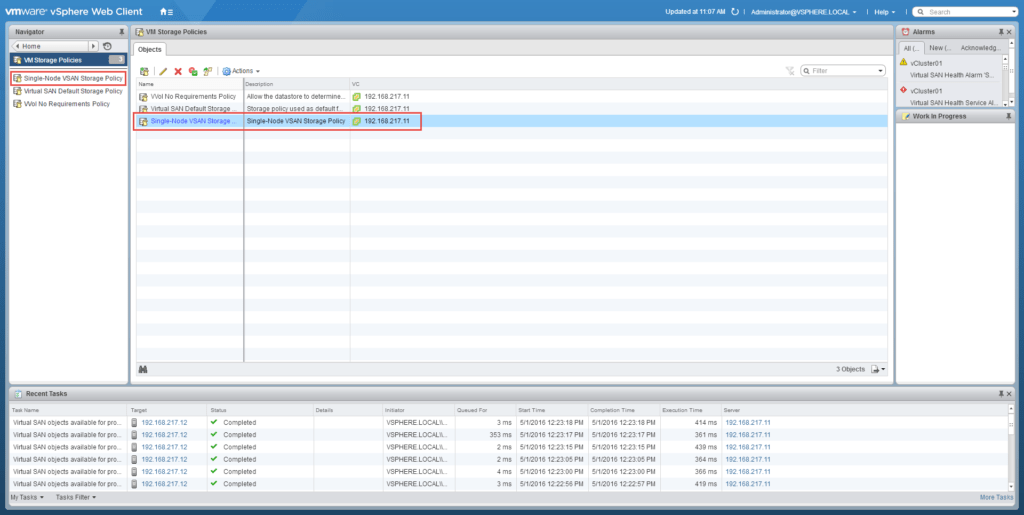Screen dimensions: 1024x515
Task: Click the pencil Edit policy icon
Action: click(163, 70)
